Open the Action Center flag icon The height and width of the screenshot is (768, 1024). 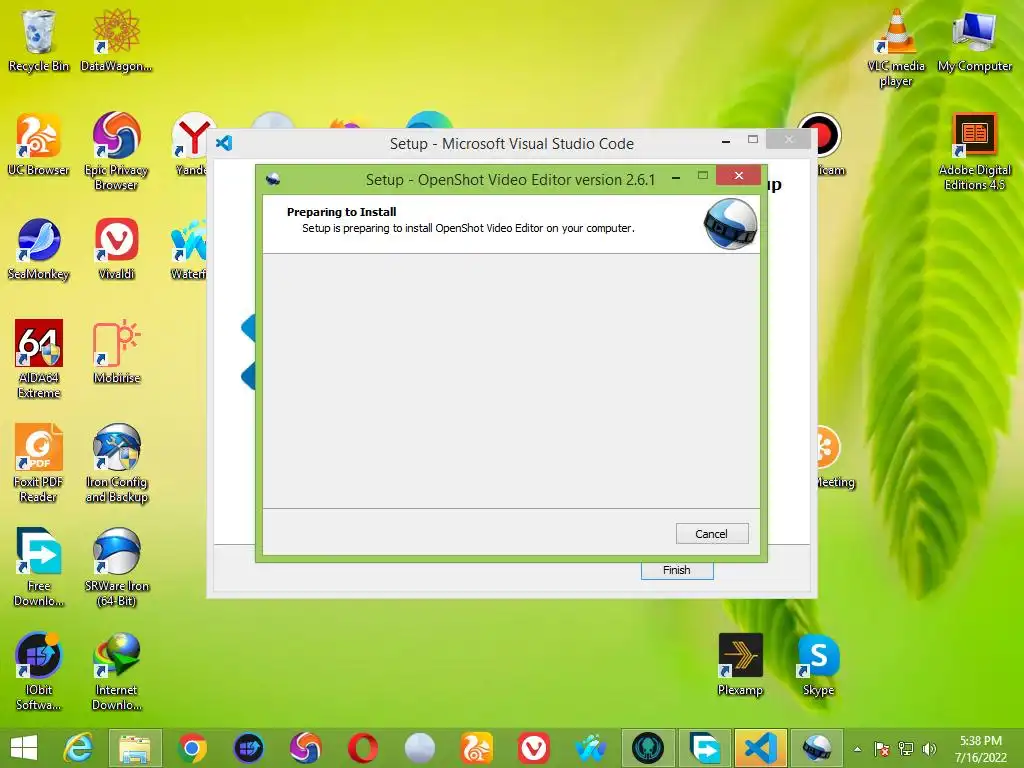[x=882, y=749]
